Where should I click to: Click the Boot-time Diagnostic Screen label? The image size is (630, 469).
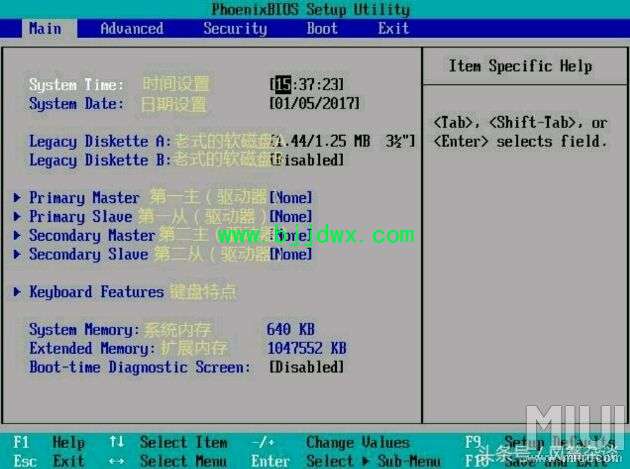140,367
